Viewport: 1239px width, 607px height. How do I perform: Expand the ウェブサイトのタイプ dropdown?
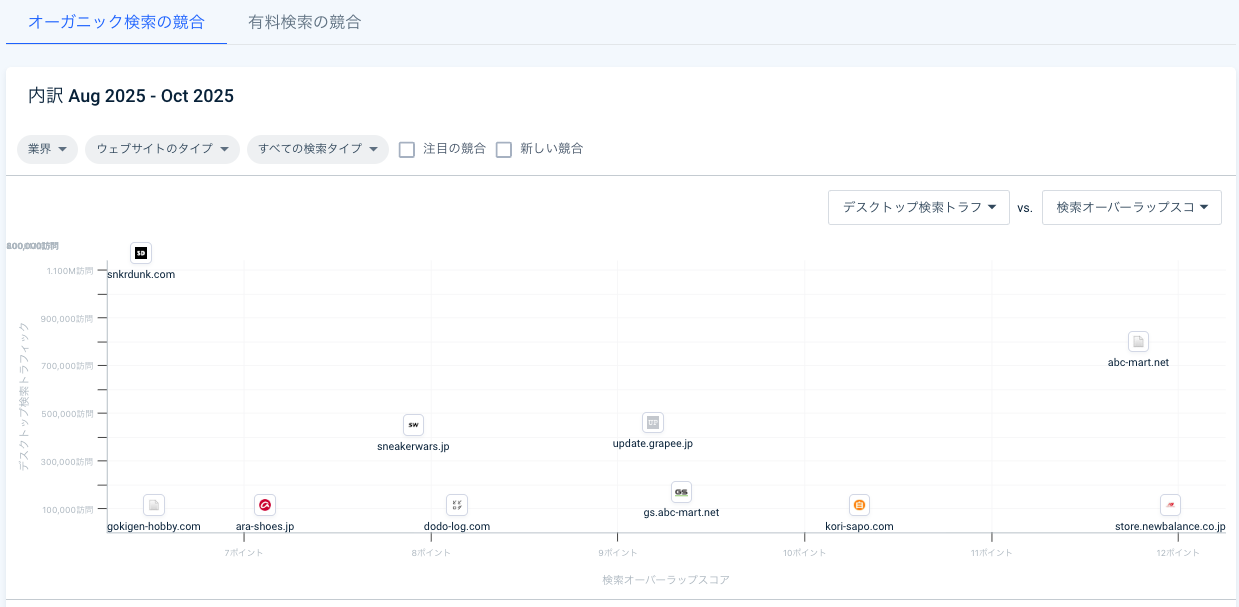point(162,149)
